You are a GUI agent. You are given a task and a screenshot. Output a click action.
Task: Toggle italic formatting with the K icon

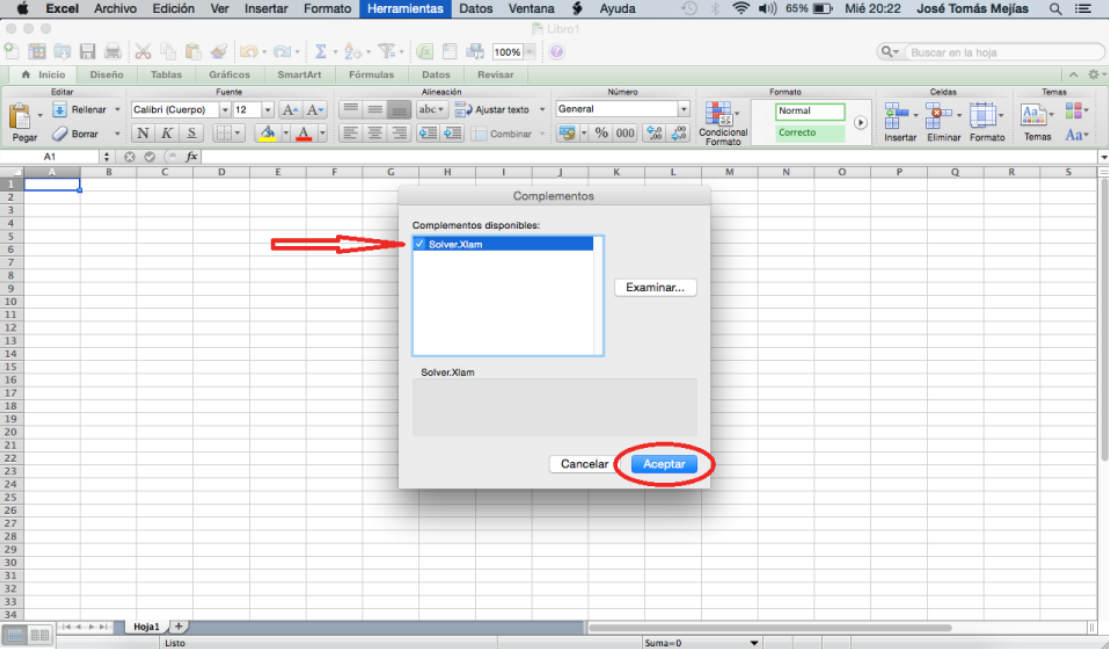pos(167,132)
